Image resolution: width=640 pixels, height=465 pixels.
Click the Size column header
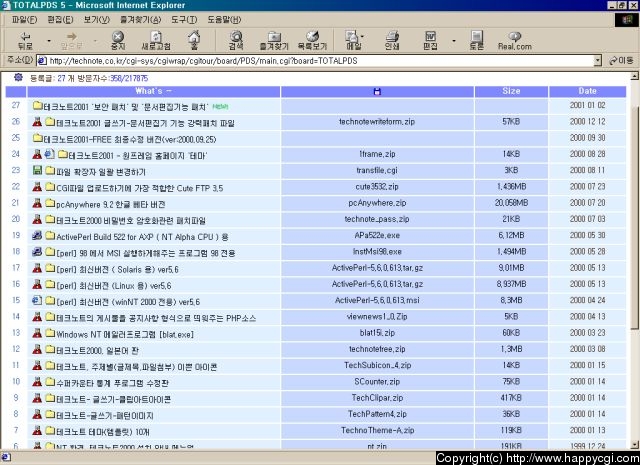click(511, 91)
